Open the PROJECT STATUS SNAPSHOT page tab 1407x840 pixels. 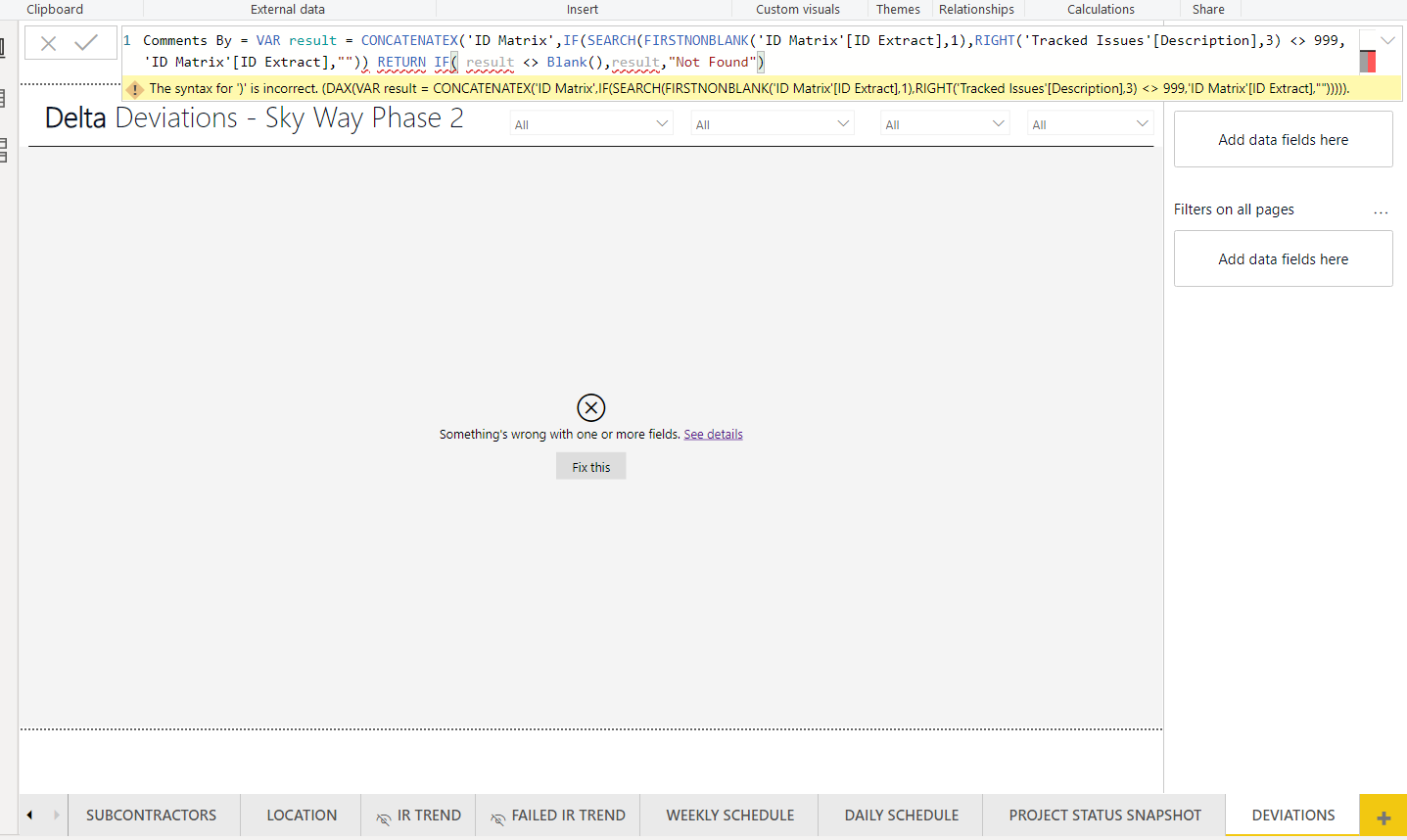[x=1104, y=816]
